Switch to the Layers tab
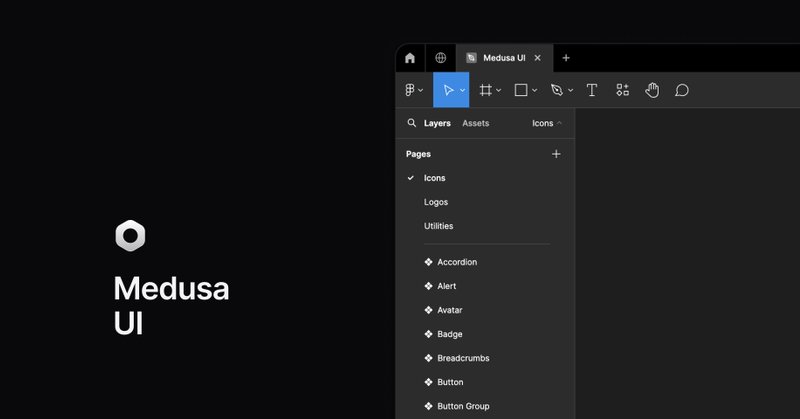Screen dimensions: 800x419 [x=437, y=123]
